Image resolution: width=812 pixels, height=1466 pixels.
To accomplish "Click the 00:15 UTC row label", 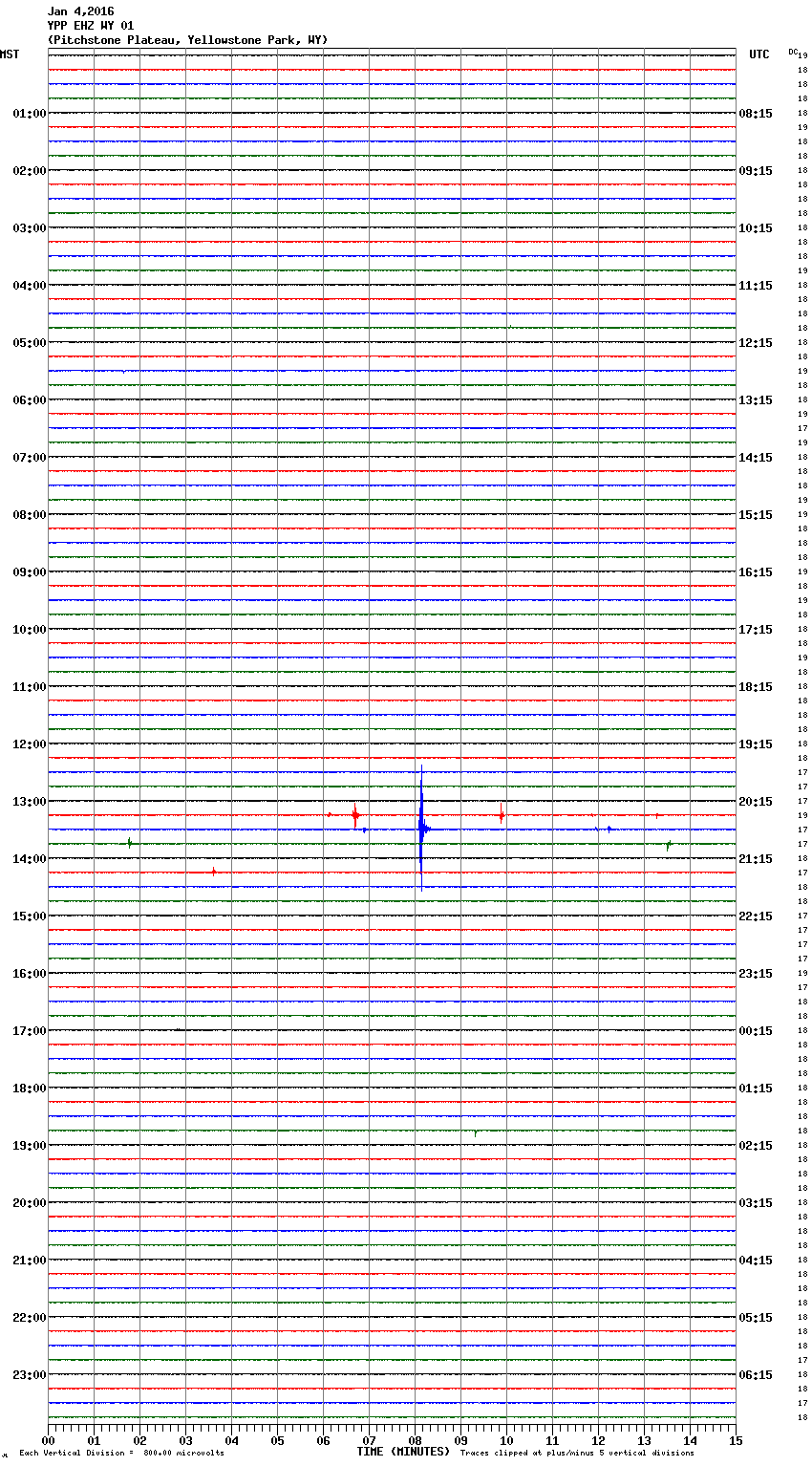I will click(x=756, y=1031).
